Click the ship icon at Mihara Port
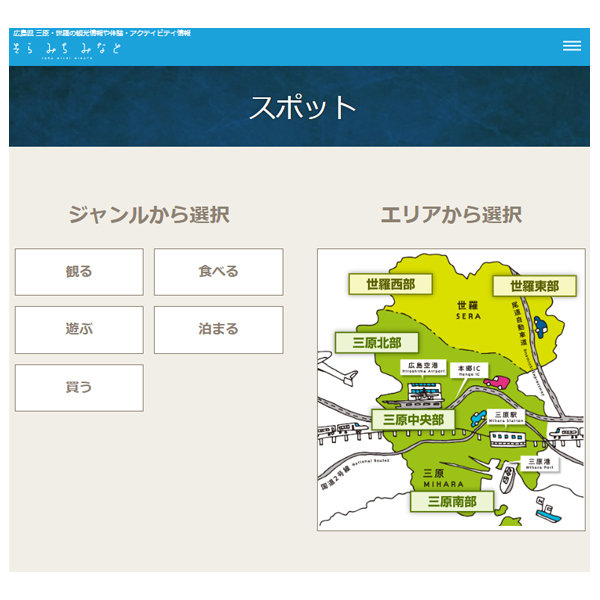The image size is (600, 600). click(509, 480)
